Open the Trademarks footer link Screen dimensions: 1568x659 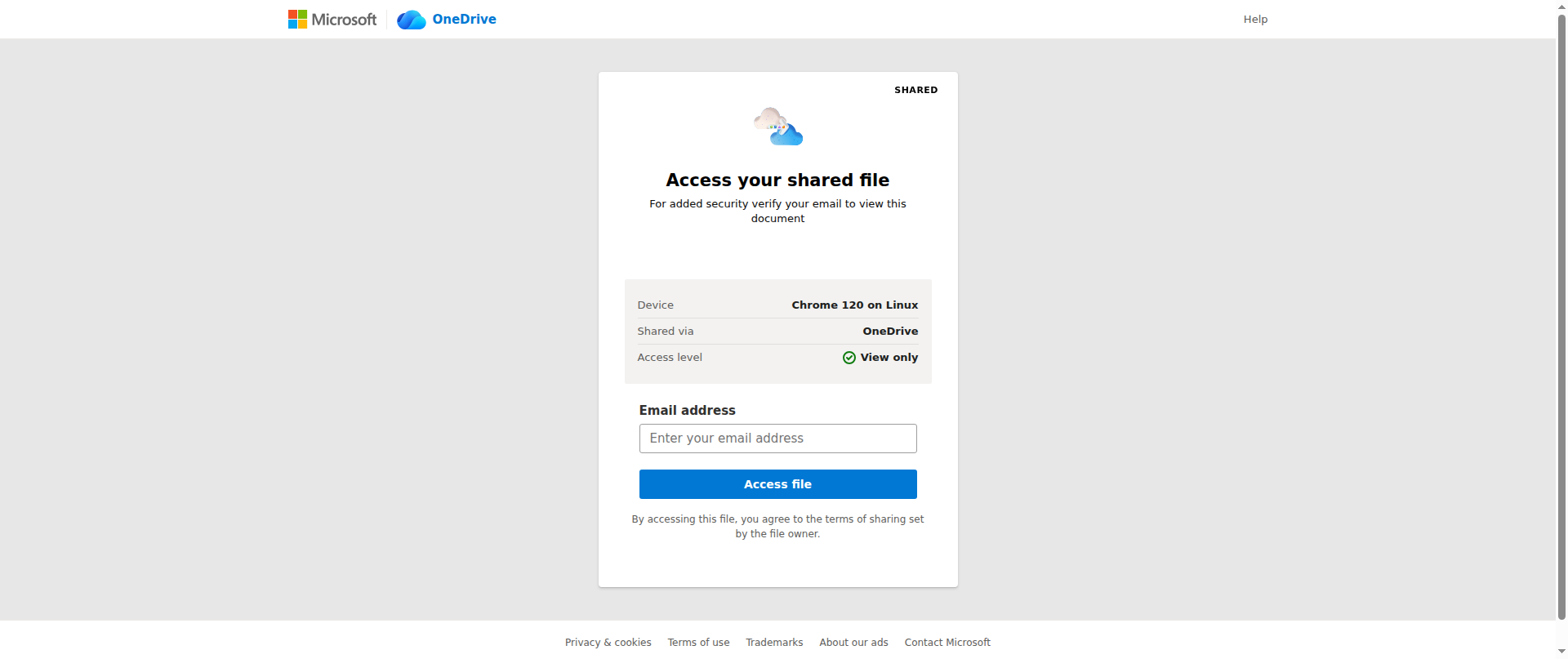tap(774, 643)
